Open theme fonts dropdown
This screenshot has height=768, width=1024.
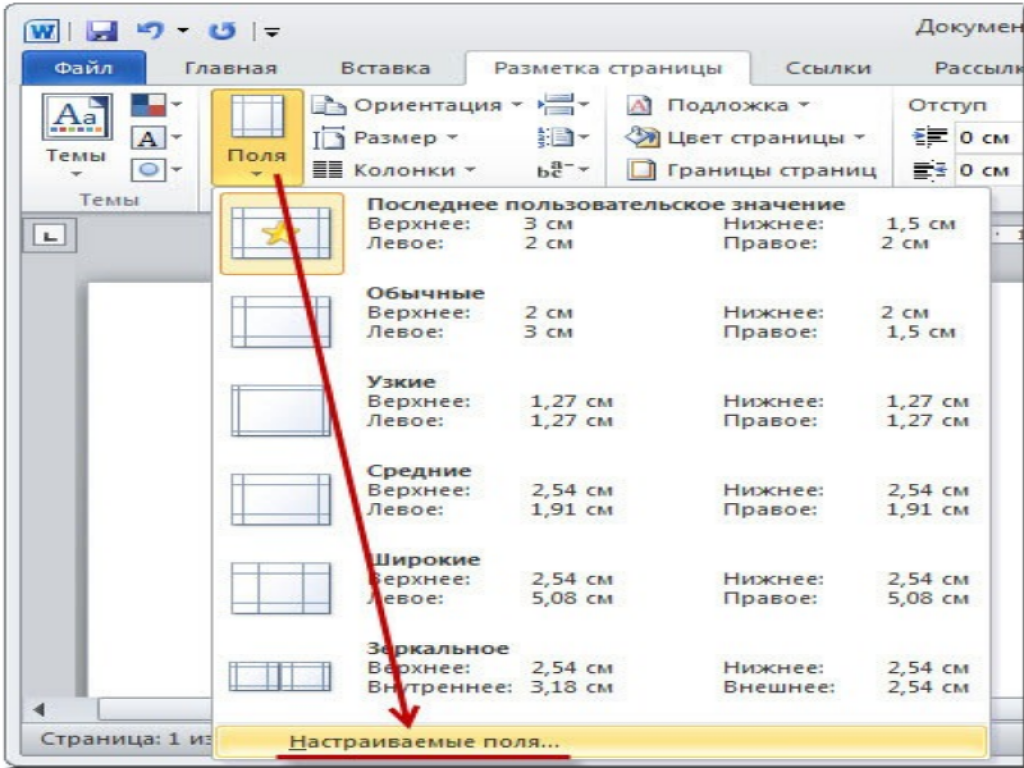click(156, 138)
